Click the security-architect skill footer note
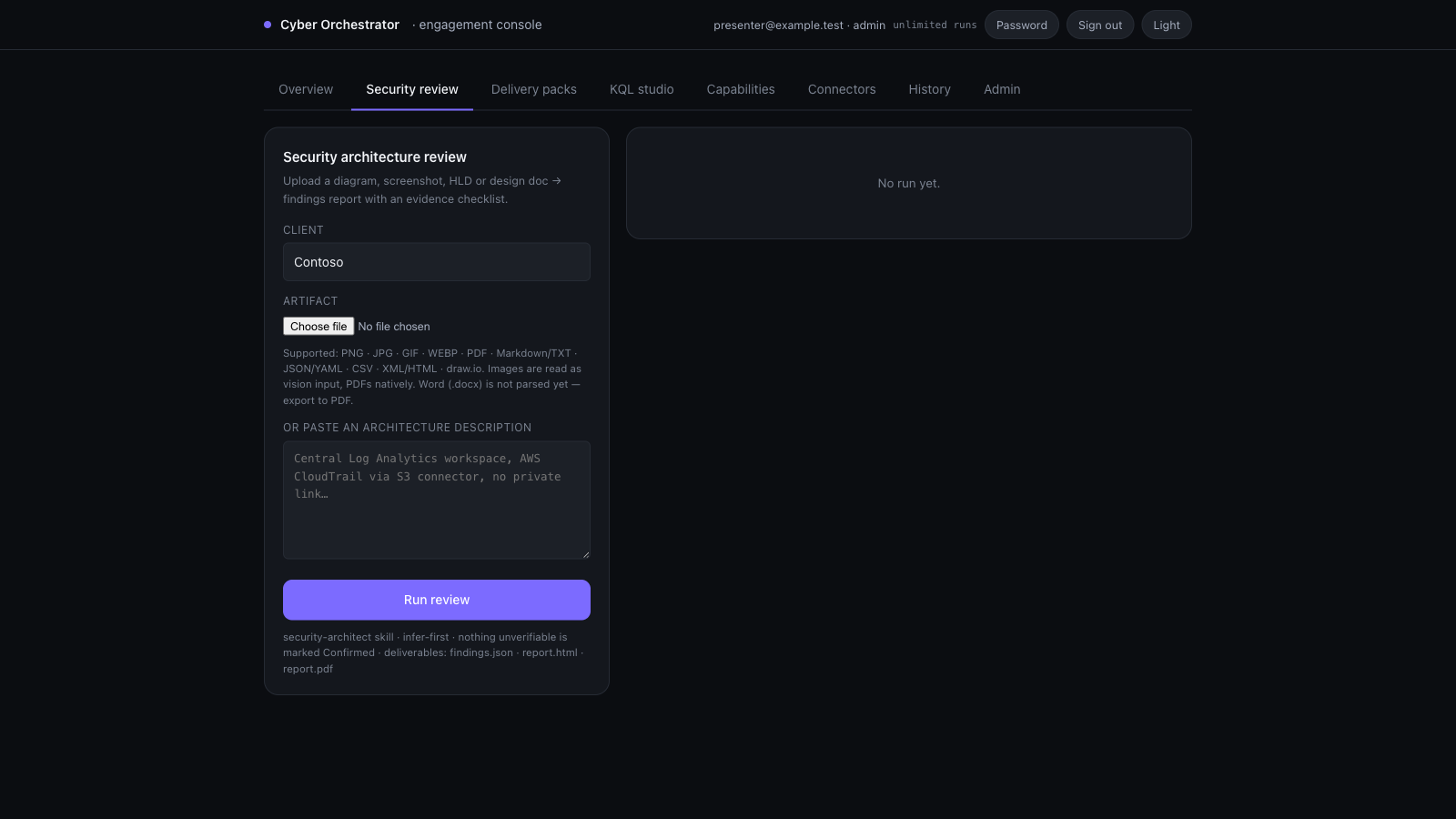The height and width of the screenshot is (819, 1456). tap(433, 652)
